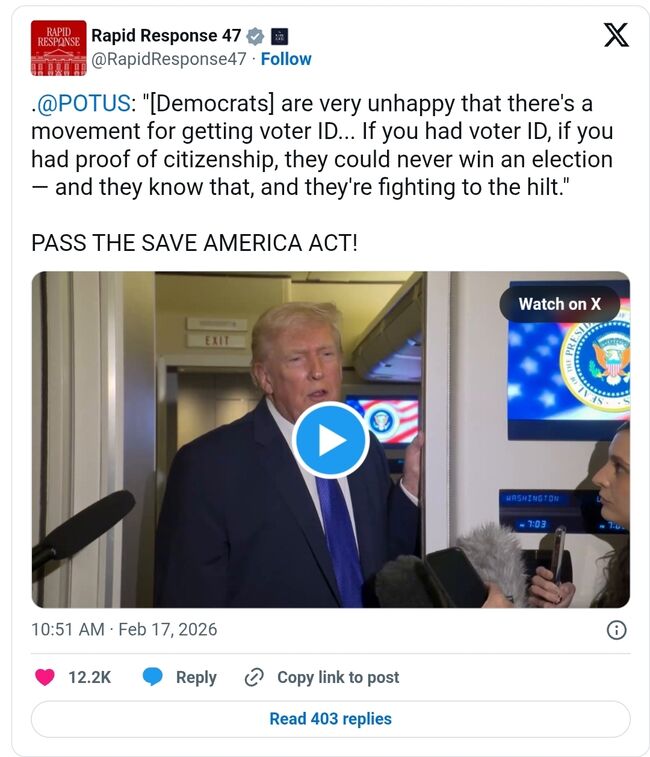Open the 10:51 AM Feb 17, 2026 timestamp
The height and width of the screenshot is (757, 650).
point(124,630)
